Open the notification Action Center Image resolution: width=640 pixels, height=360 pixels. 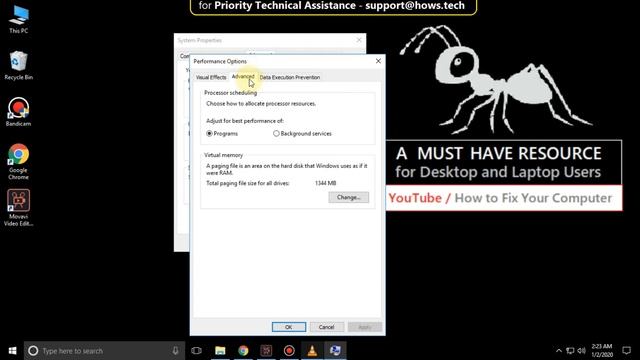click(627, 351)
